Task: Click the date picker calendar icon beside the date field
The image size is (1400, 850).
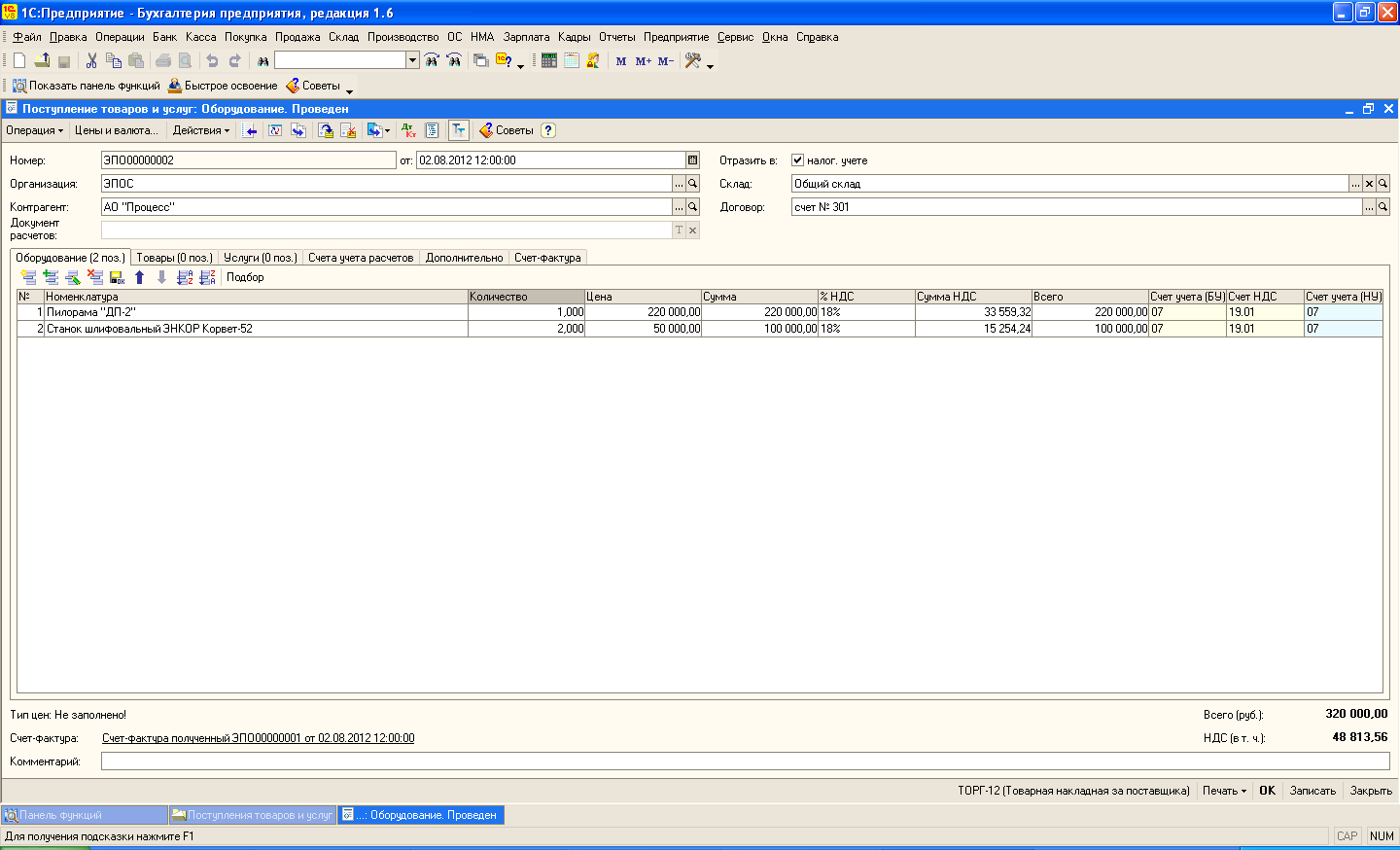Action: (693, 160)
